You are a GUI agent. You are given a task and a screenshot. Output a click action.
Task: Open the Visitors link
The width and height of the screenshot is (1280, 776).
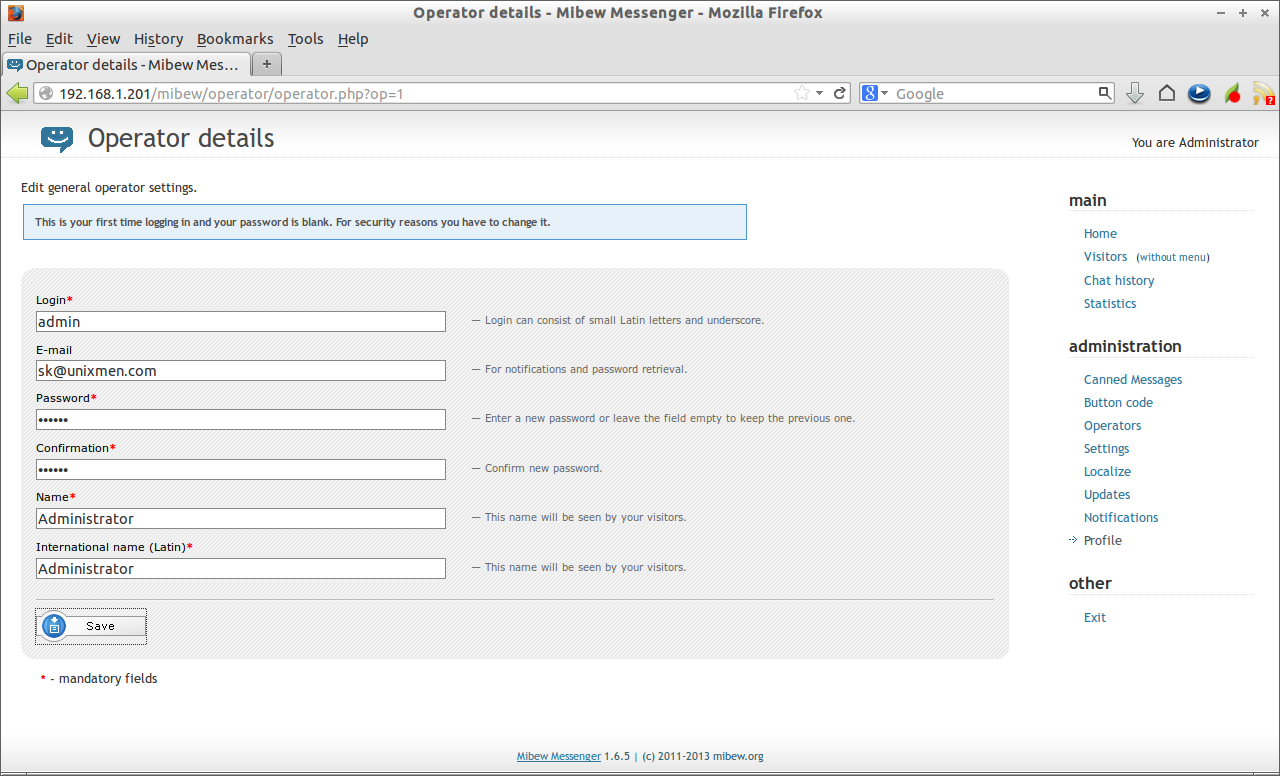point(1105,256)
